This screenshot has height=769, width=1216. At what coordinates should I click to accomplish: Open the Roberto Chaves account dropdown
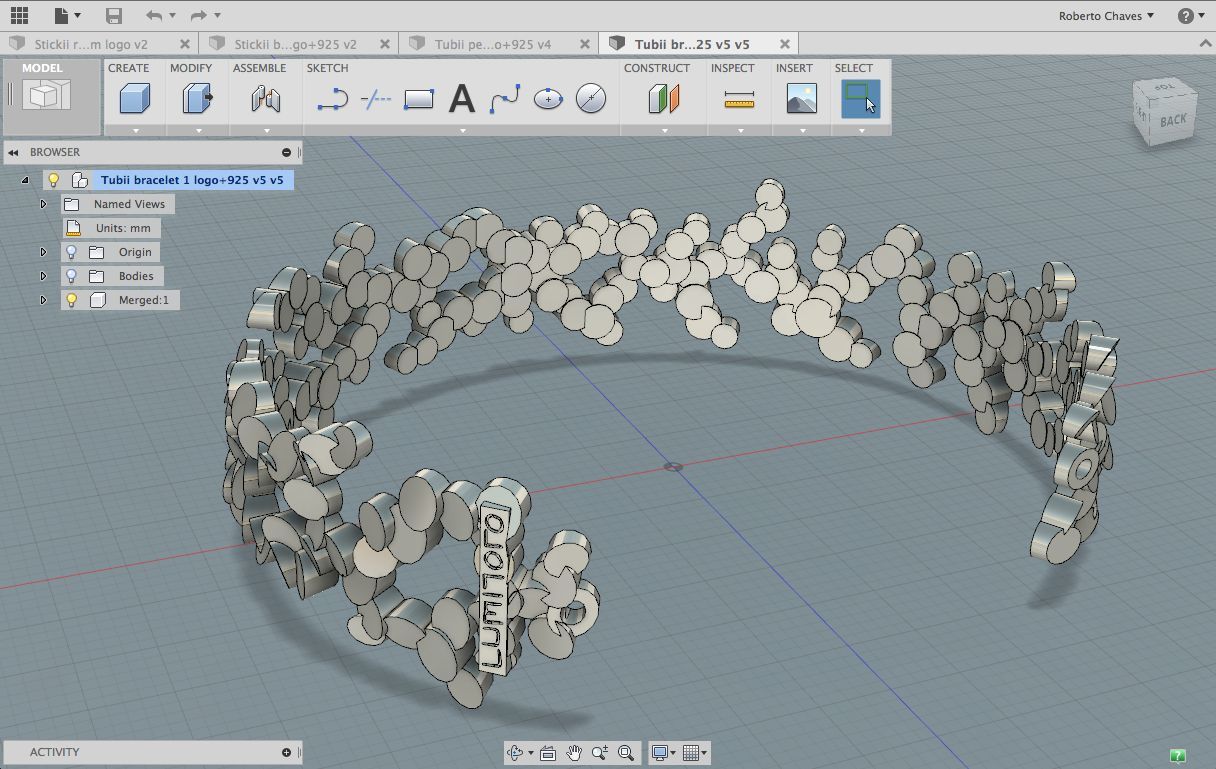pos(1106,15)
